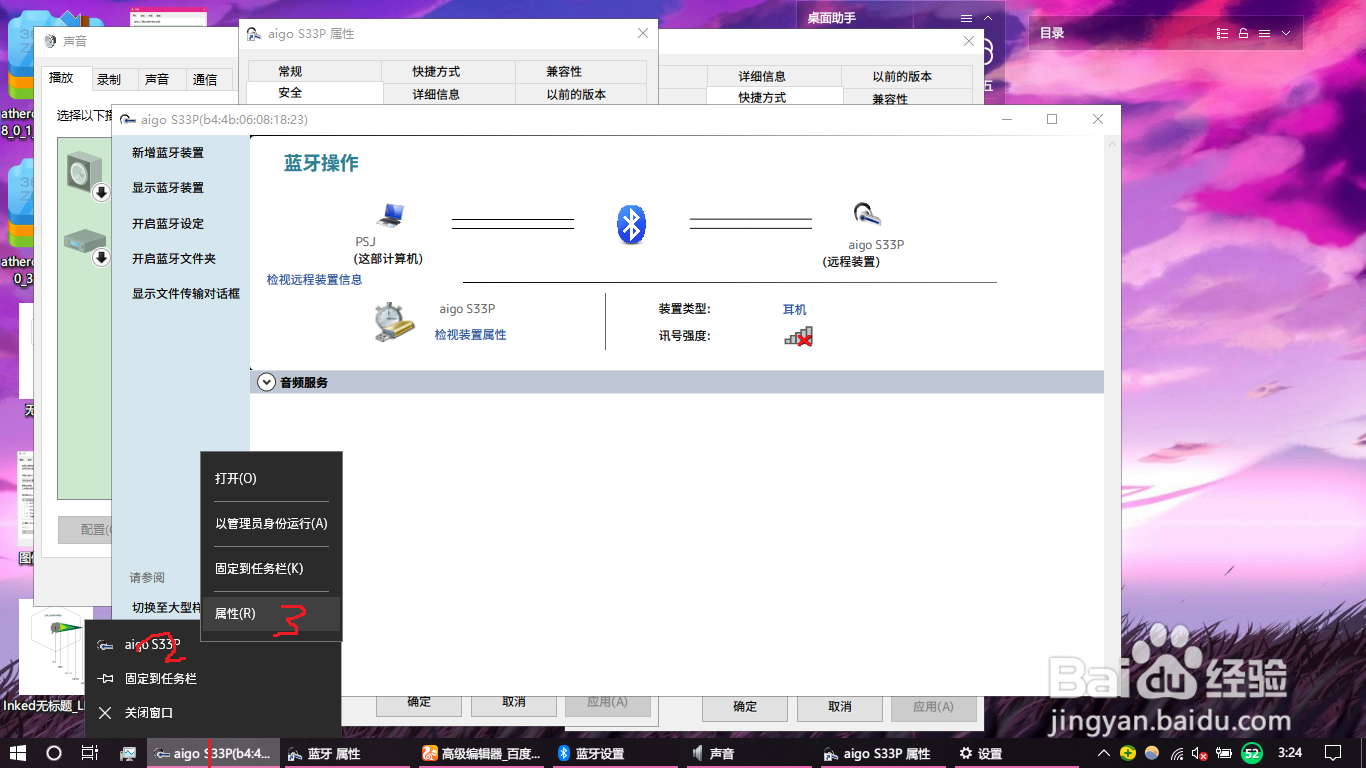1366x768 pixels.
Task: Toggle the lock icon in the 目录 widget
Action: click(1243, 33)
